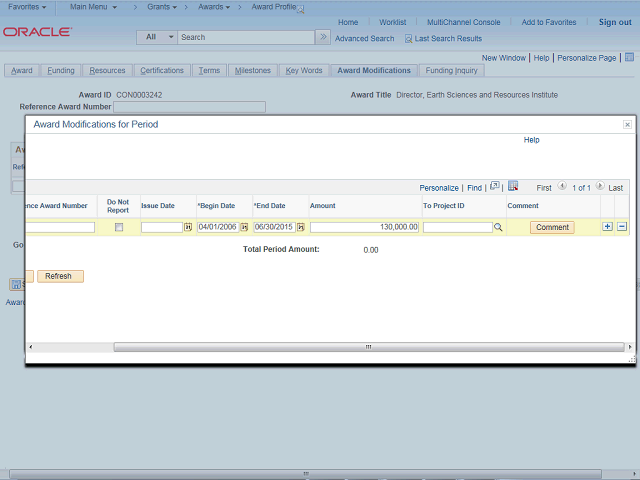The width and height of the screenshot is (640, 480).
Task: Expand Favorites menu
Action: click(27, 7)
